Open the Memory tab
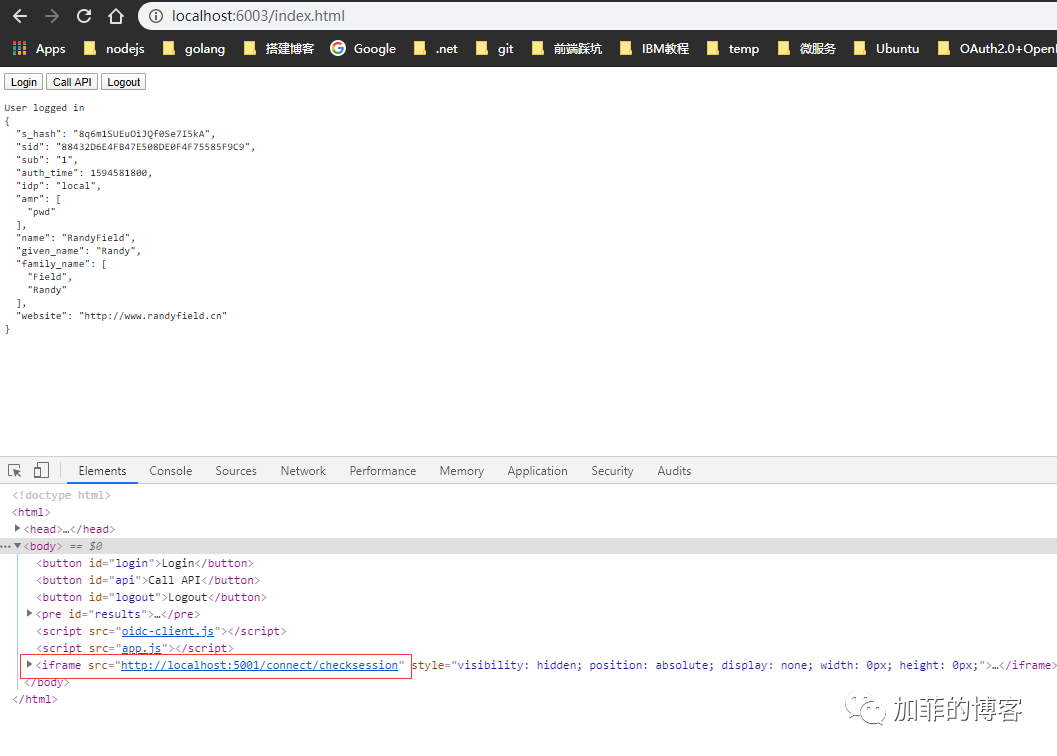Viewport: 1057px width, 756px height. [x=462, y=471]
